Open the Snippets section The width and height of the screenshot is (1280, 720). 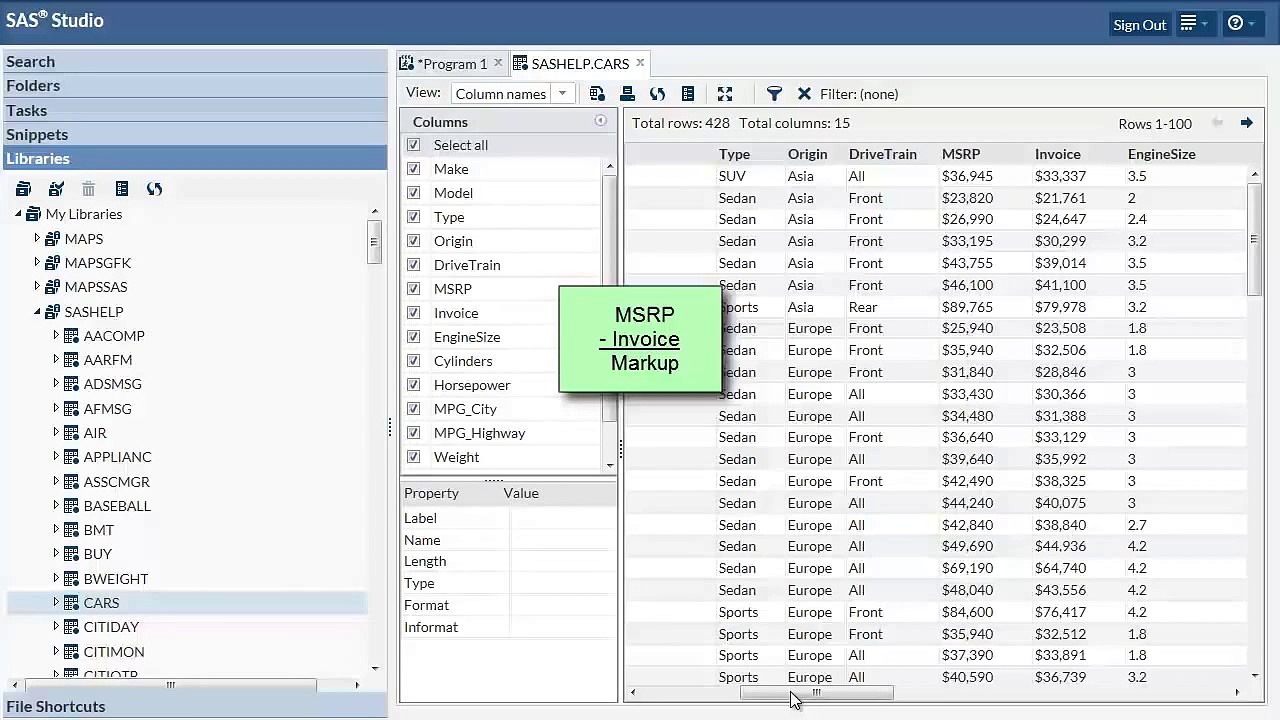194,134
